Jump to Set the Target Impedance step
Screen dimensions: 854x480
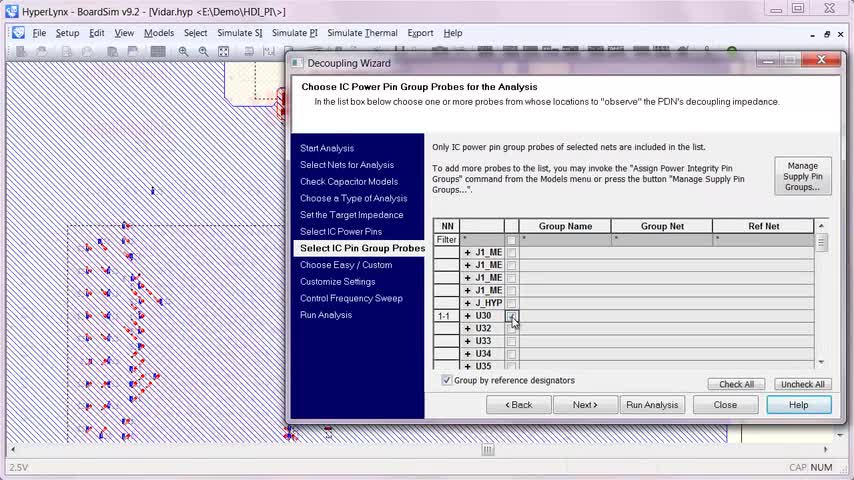352,215
